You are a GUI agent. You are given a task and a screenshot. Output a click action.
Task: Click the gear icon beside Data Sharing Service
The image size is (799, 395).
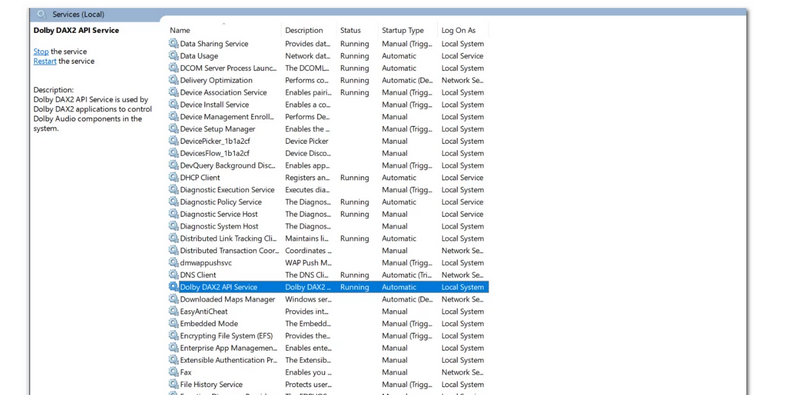pyautogui.click(x=174, y=44)
